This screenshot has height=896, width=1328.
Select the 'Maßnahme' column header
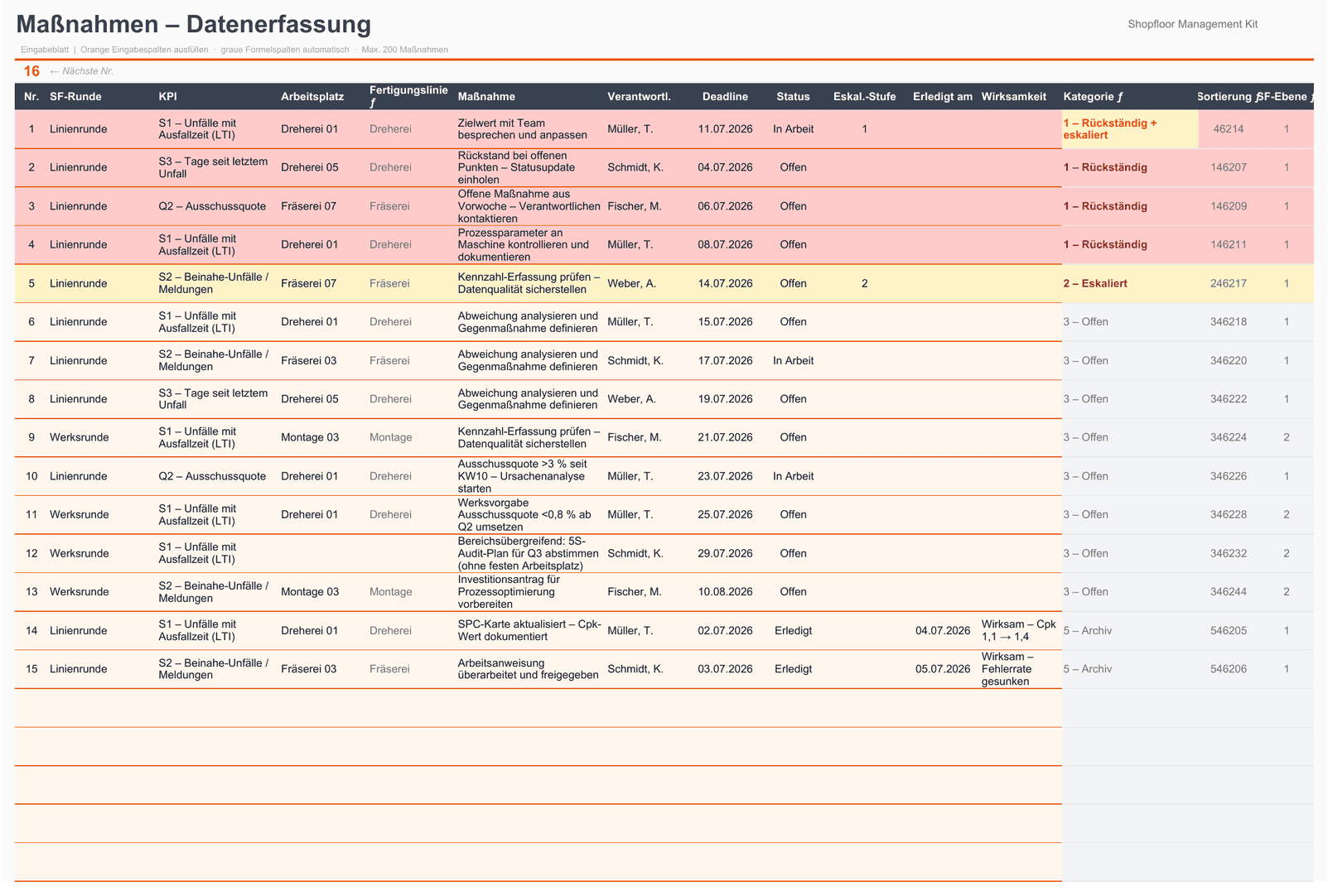(531, 97)
